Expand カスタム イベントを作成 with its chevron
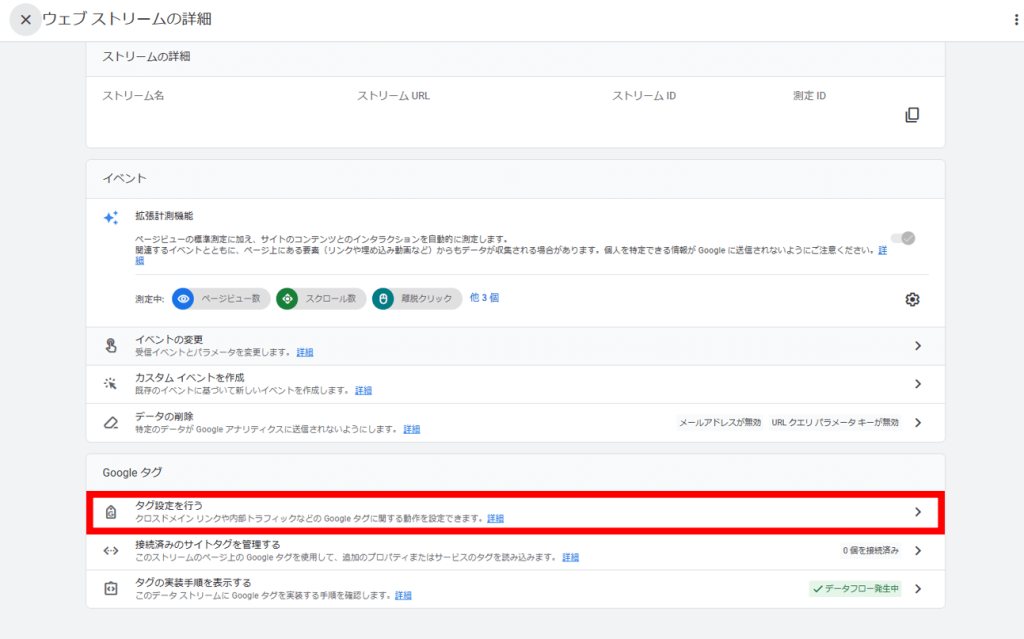1024x639 pixels. click(x=918, y=384)
